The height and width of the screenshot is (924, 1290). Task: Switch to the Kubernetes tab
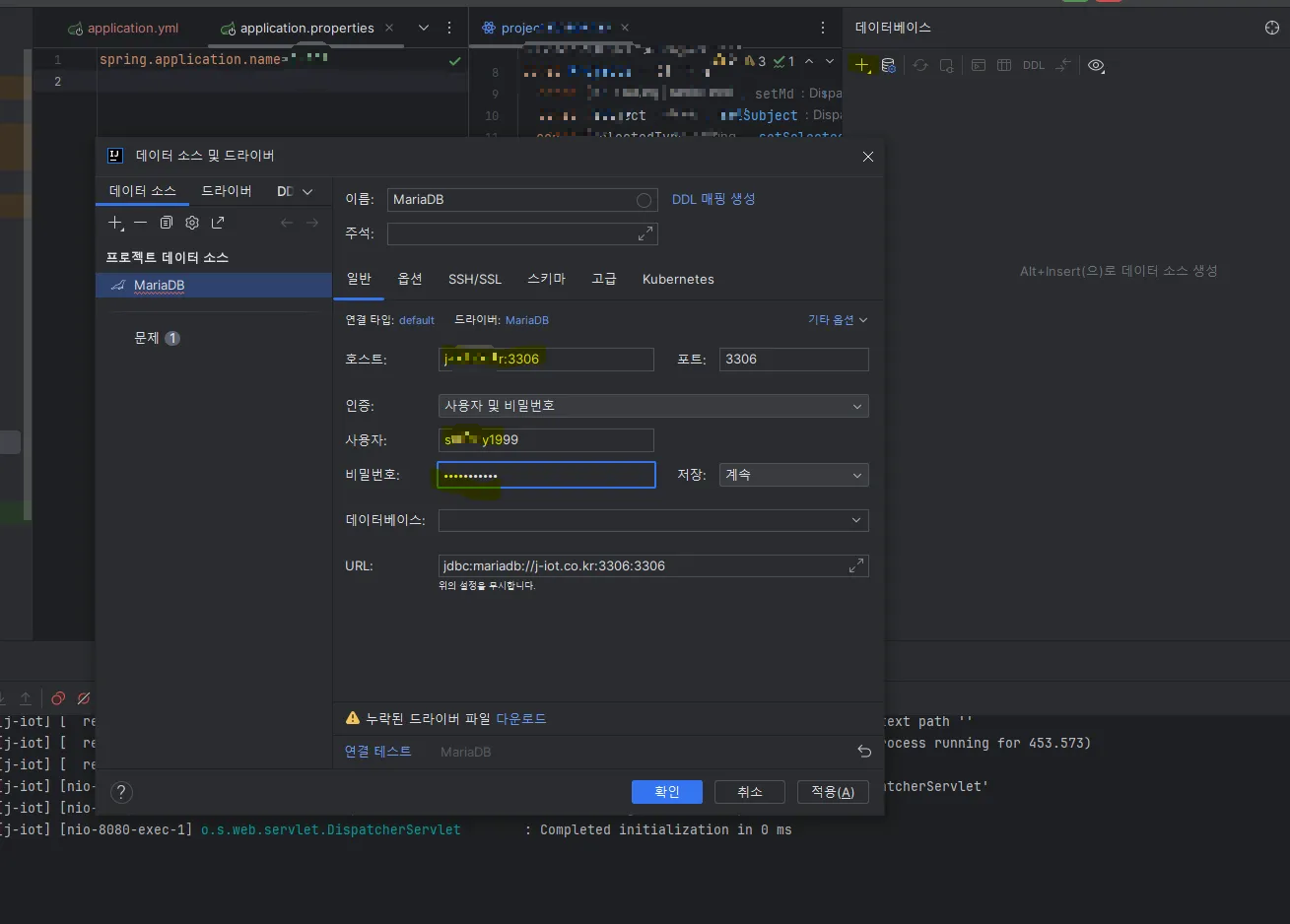click(678, 280)
